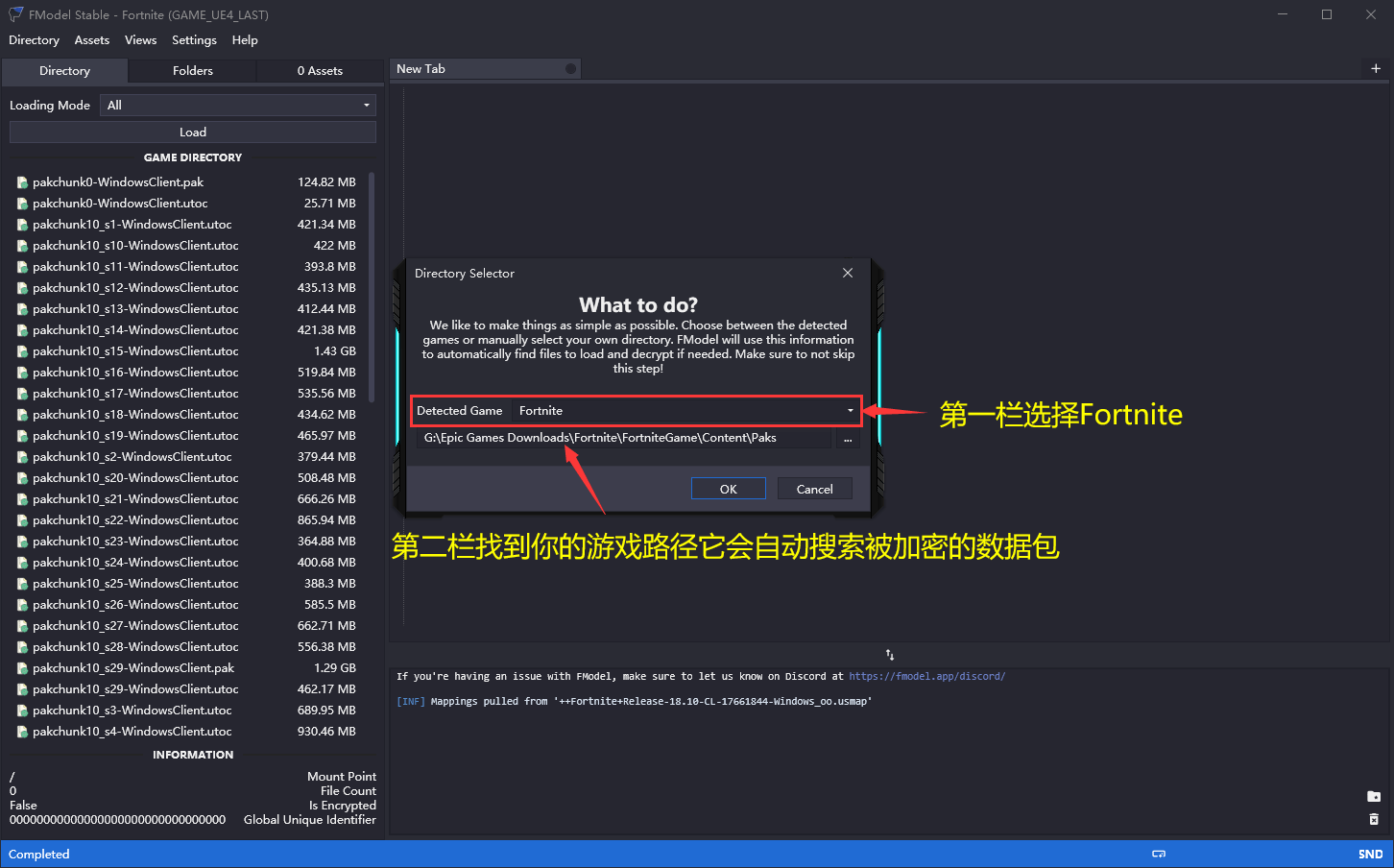The image size is (1394, 868).
Task: Select the Directory panel tab
Action: coord(64,71)
